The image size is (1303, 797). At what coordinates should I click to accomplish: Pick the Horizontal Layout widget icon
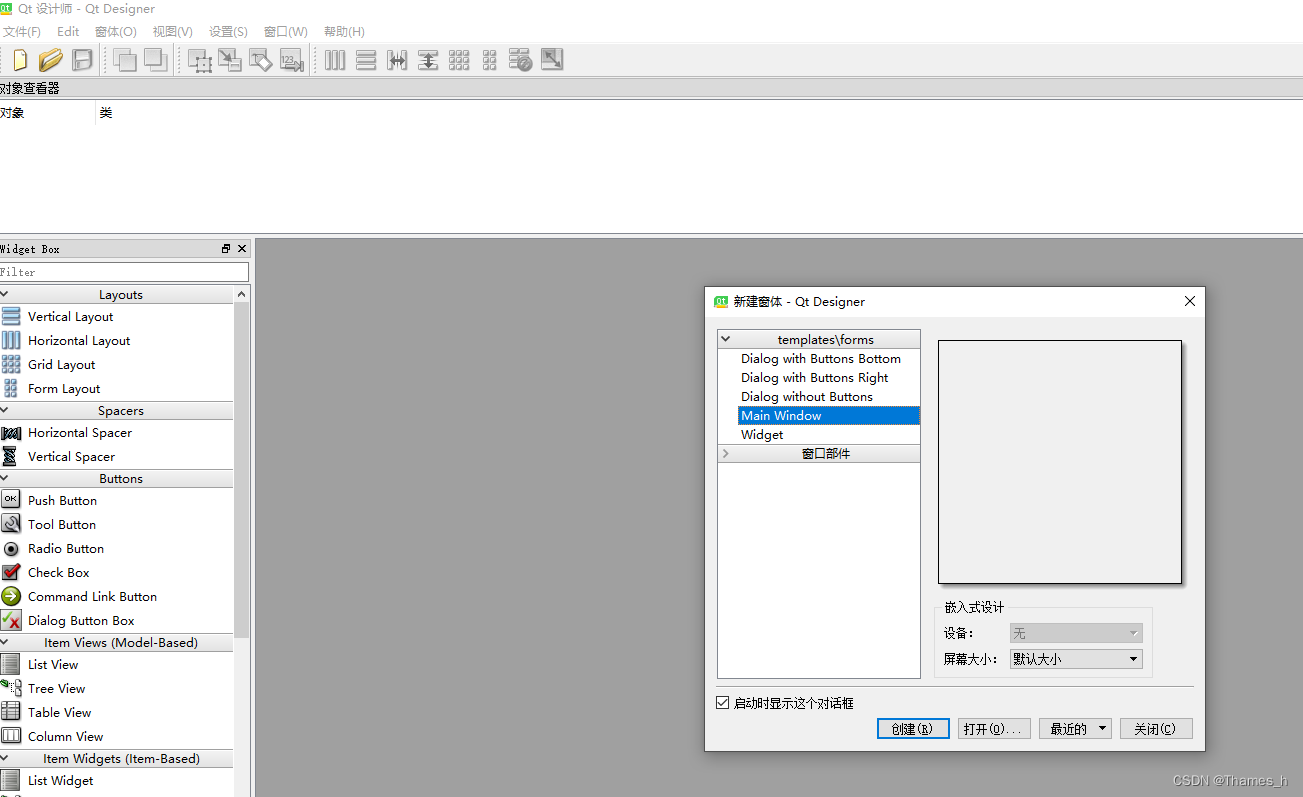pyautogui.click(x=11, y=340)
